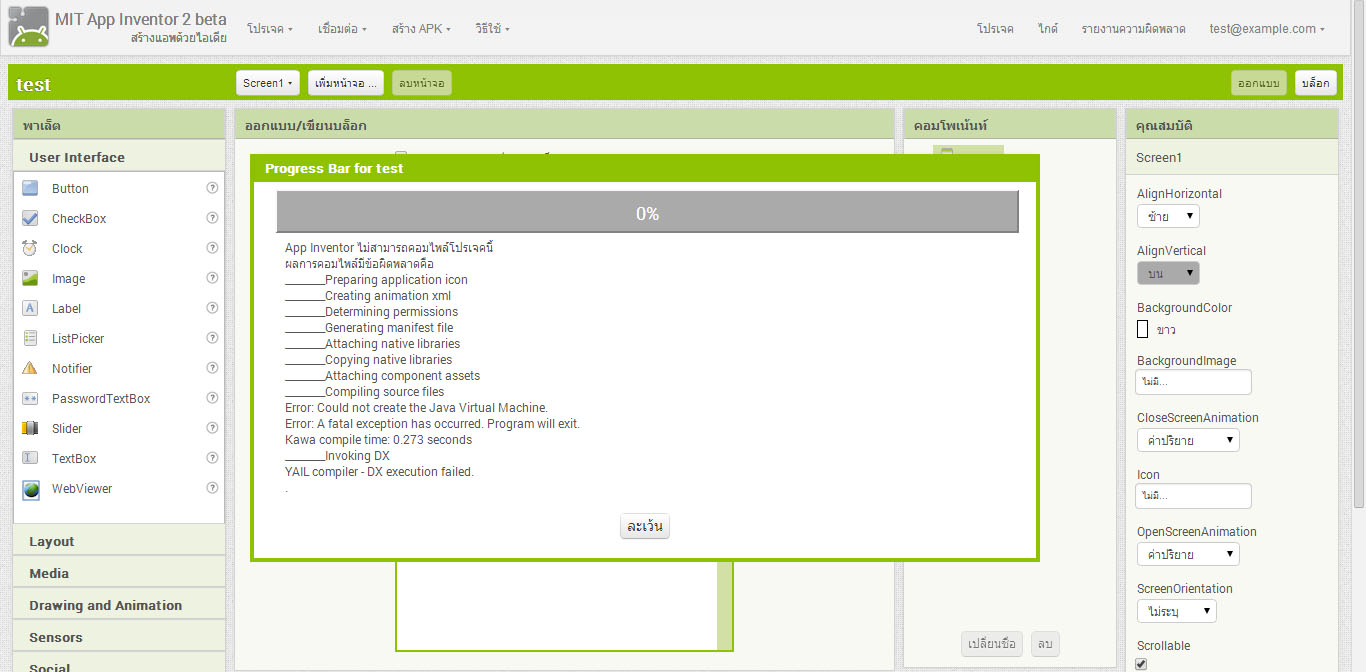Viewport: 1366px width, 672px height.
Task: Click the ลบ delete component button
Action: click(x=1045, y=644)
